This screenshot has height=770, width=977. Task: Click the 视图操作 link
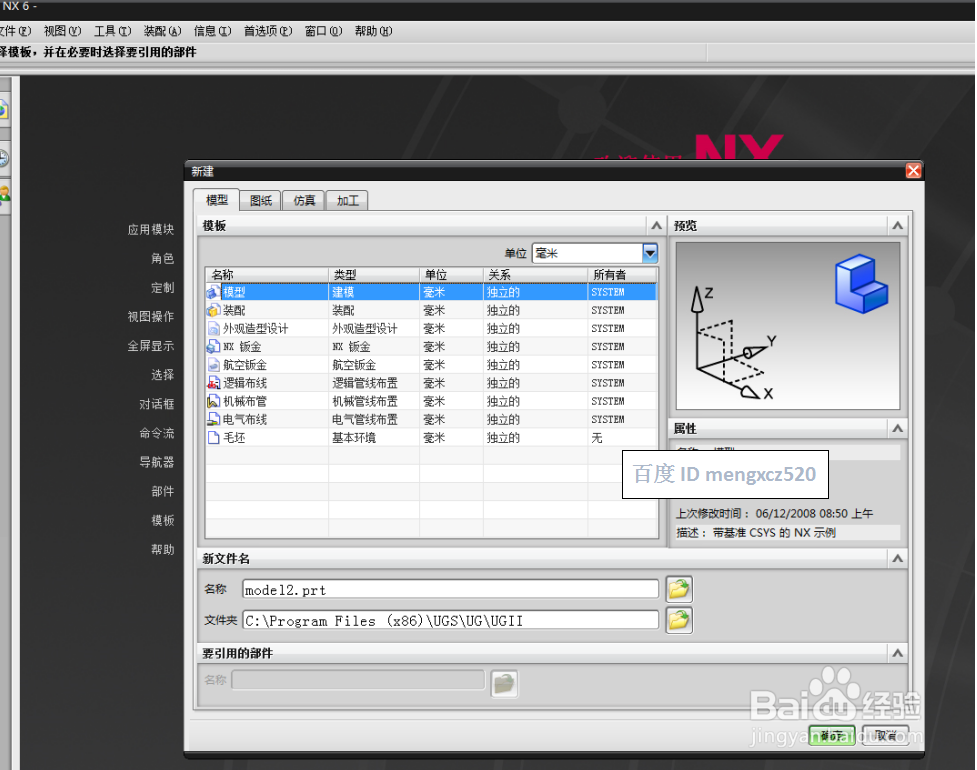[x=150, y=316]
